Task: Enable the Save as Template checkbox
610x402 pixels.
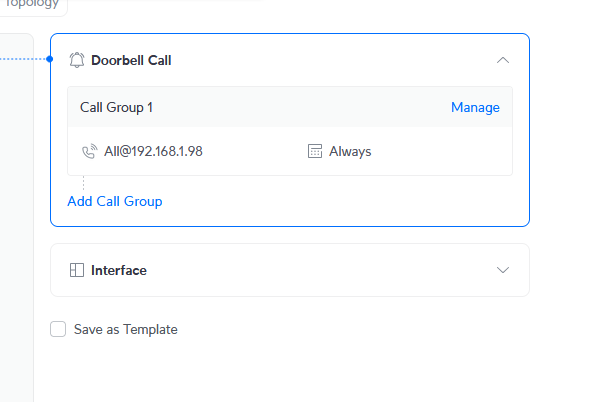Action: pyautogui.click(x=58, y=329)
